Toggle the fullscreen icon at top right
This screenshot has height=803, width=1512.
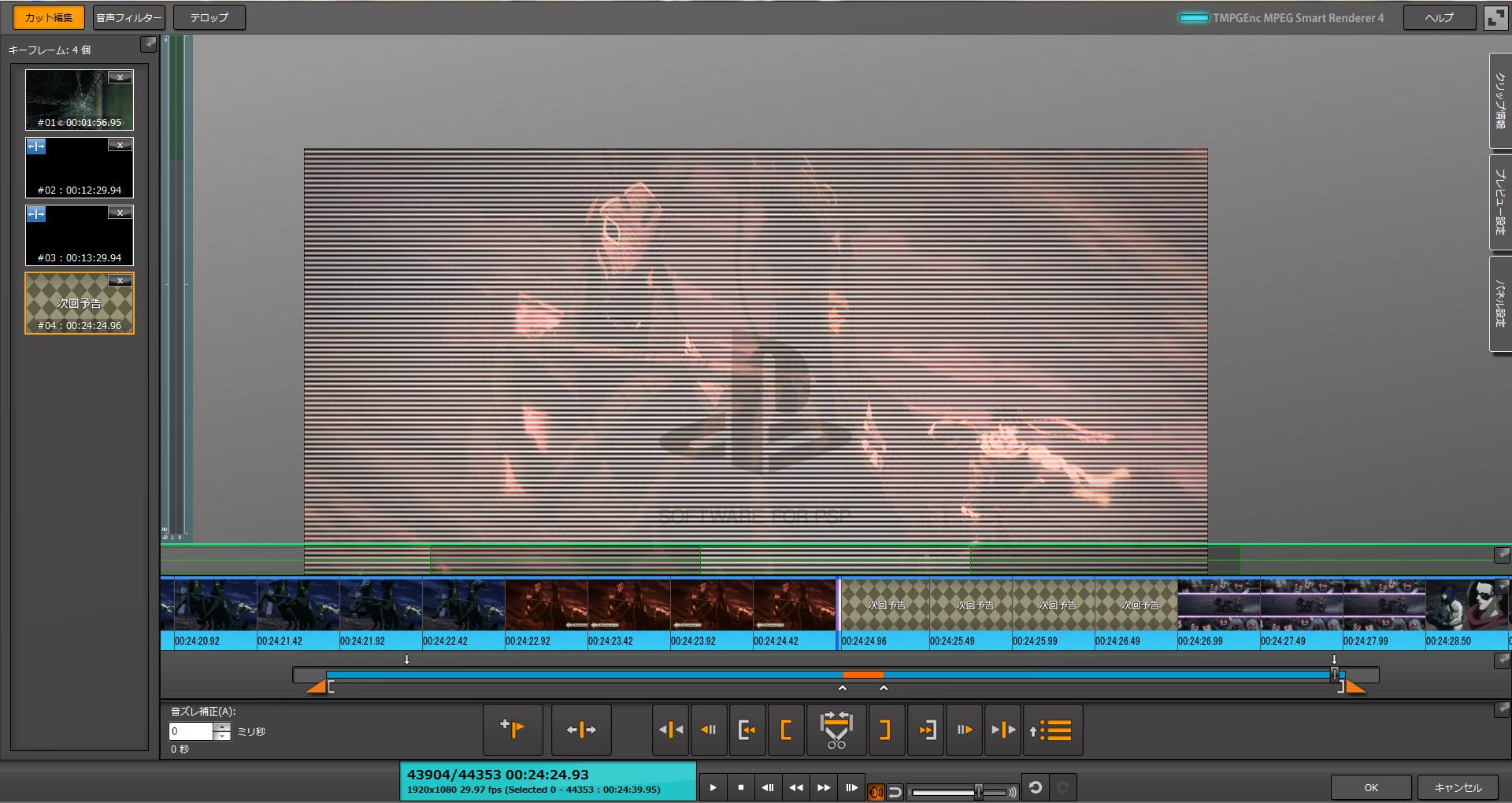[1495, 17]
